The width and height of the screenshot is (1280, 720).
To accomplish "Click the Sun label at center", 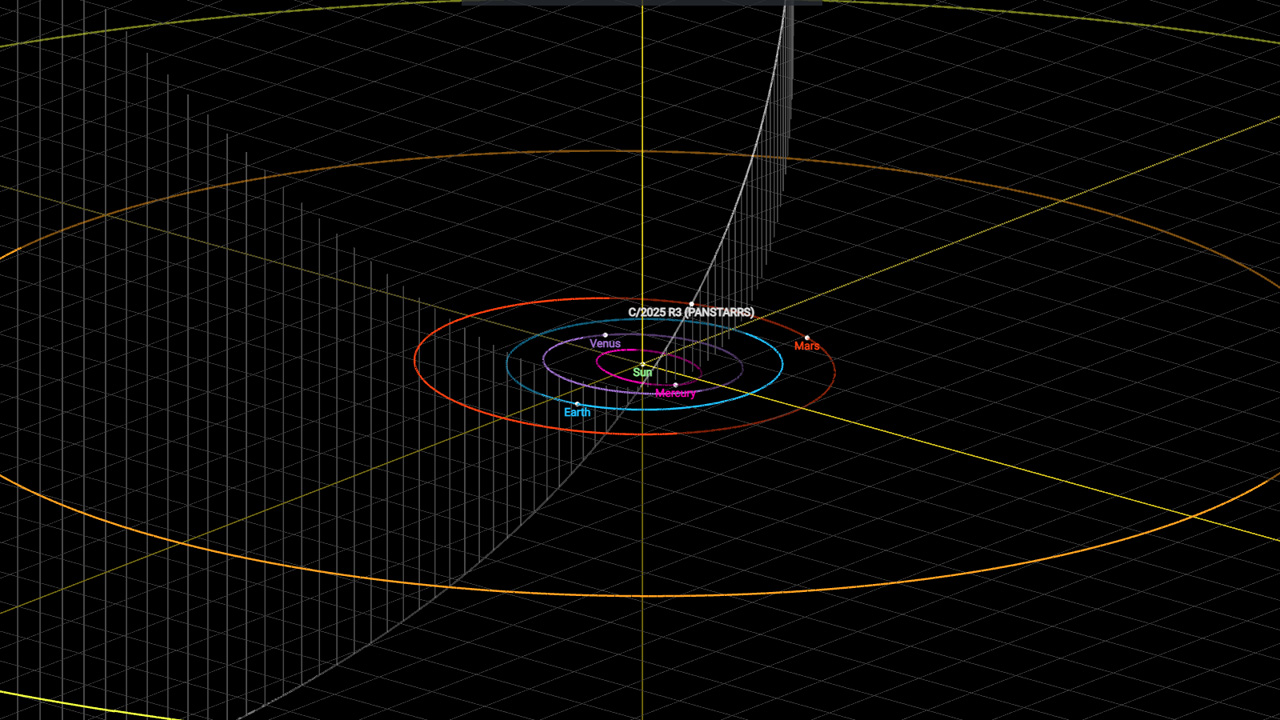I will pos(643,373).
